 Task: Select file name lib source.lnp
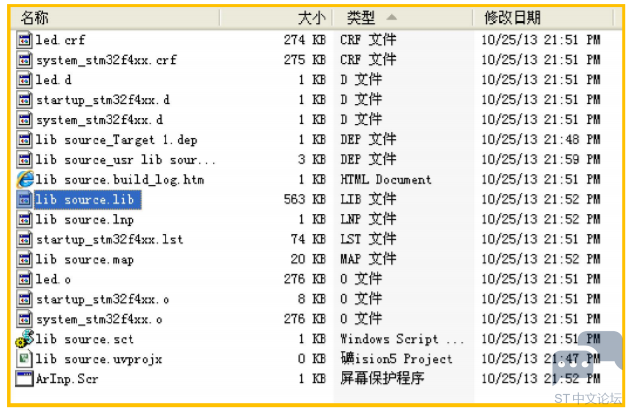coord(85,219)
